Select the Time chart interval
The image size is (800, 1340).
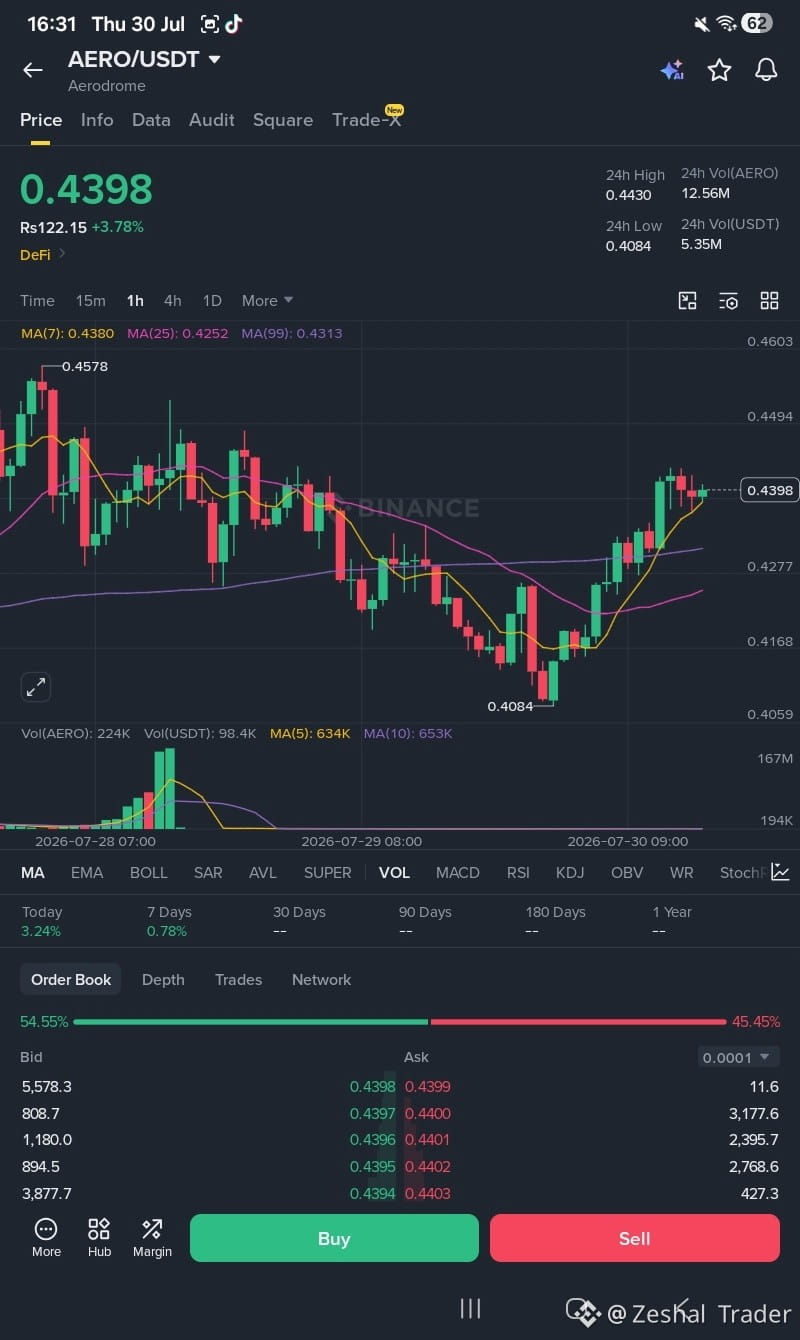coord(37,301)
